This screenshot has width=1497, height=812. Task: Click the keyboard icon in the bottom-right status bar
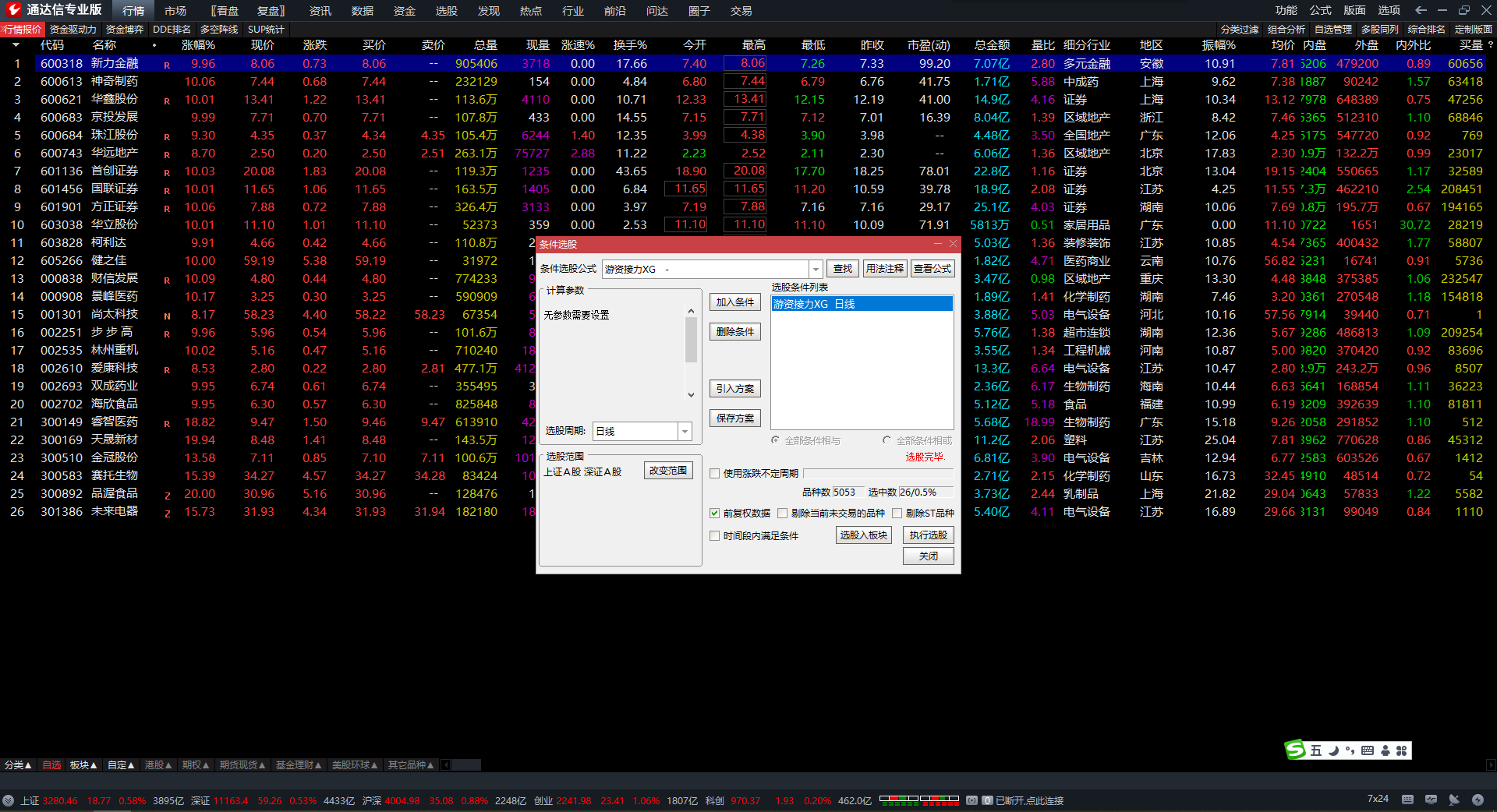[x=1407, y=800]
